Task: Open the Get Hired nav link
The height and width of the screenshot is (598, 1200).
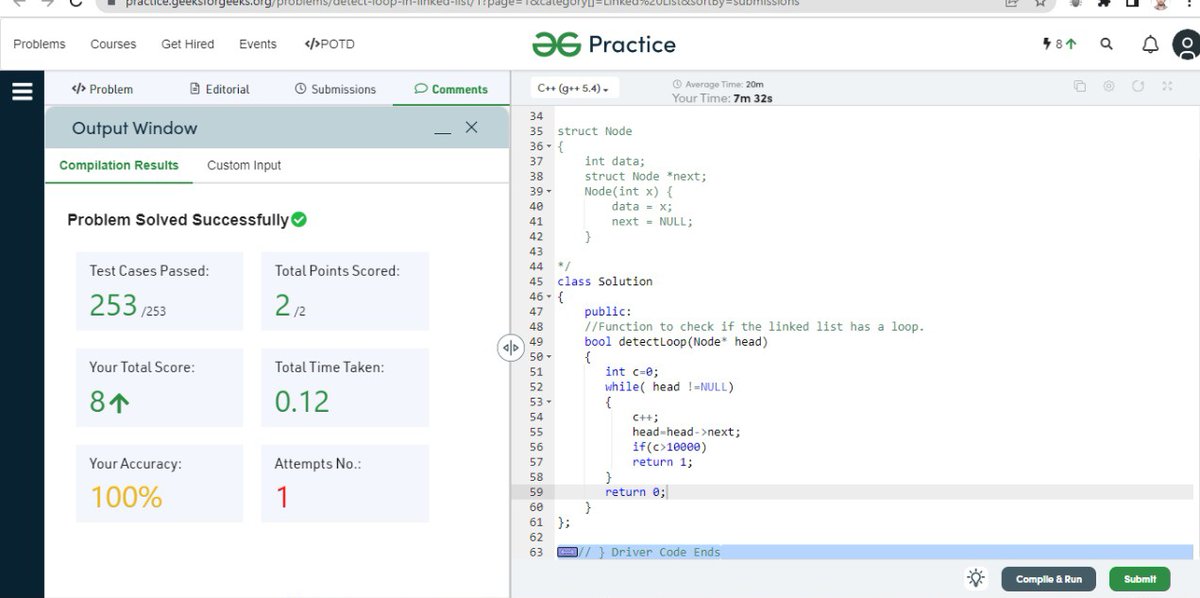Action: tap(188, 44)
